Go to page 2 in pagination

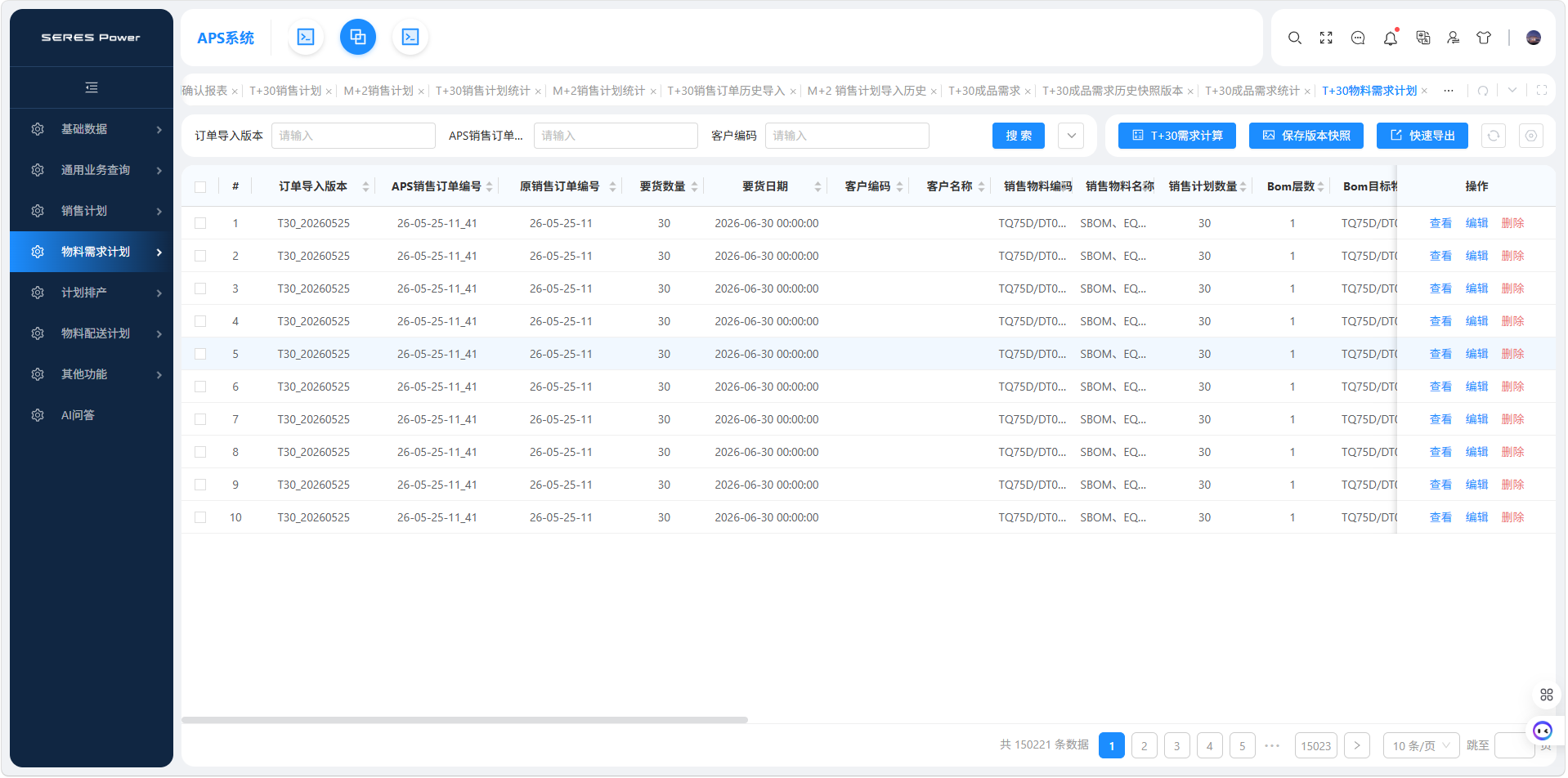1145,745
